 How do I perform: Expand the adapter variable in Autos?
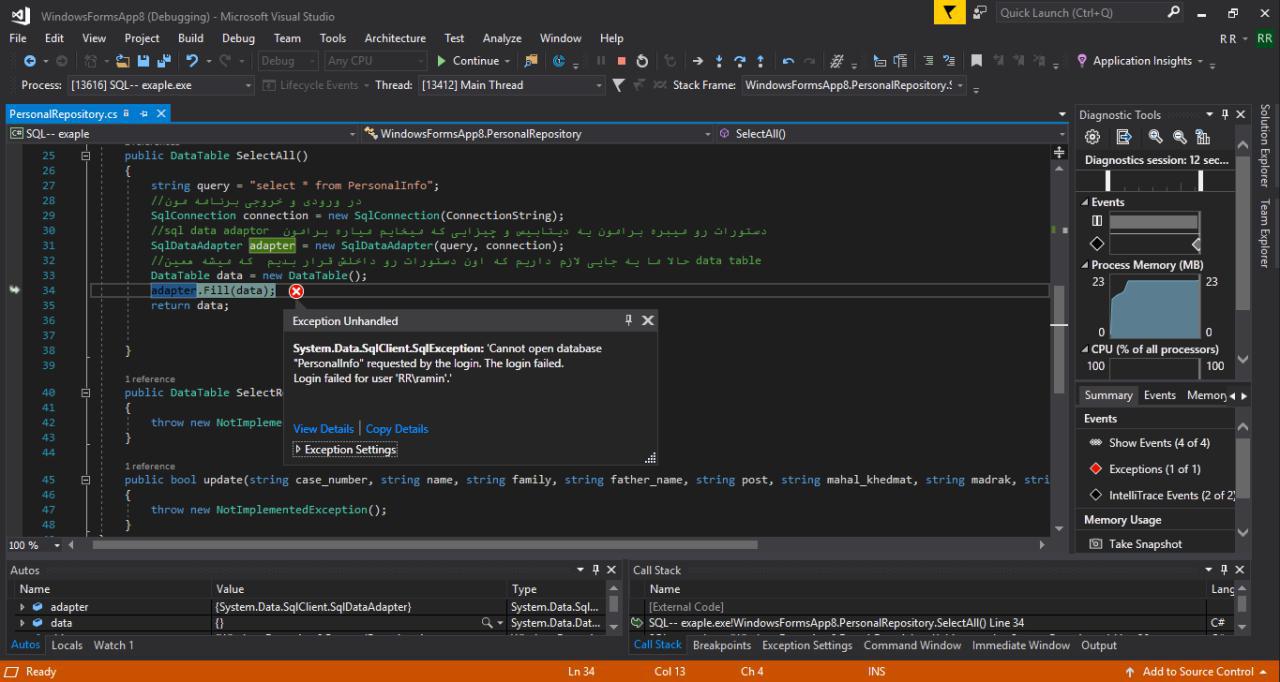click(x=23, y=607)
